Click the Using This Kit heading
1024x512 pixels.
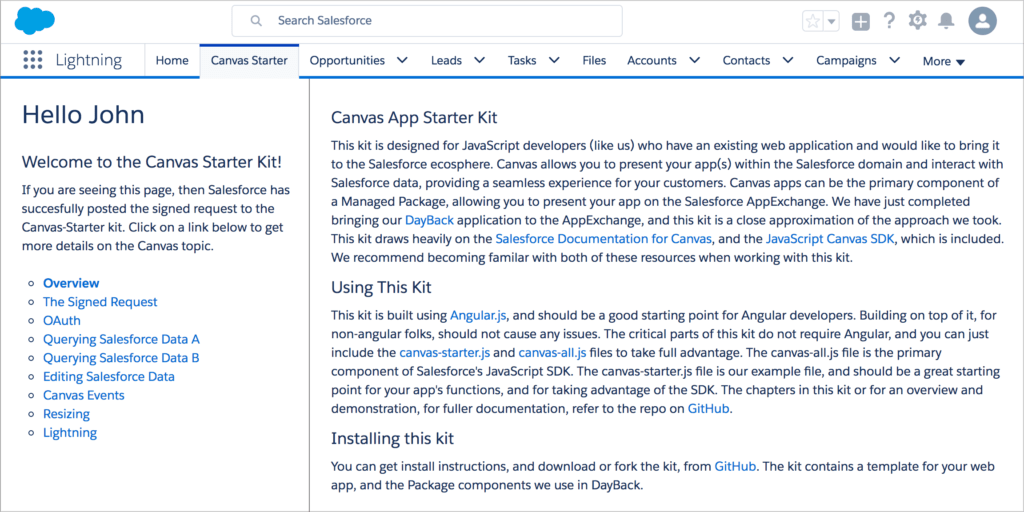click(x=381, y=287)
